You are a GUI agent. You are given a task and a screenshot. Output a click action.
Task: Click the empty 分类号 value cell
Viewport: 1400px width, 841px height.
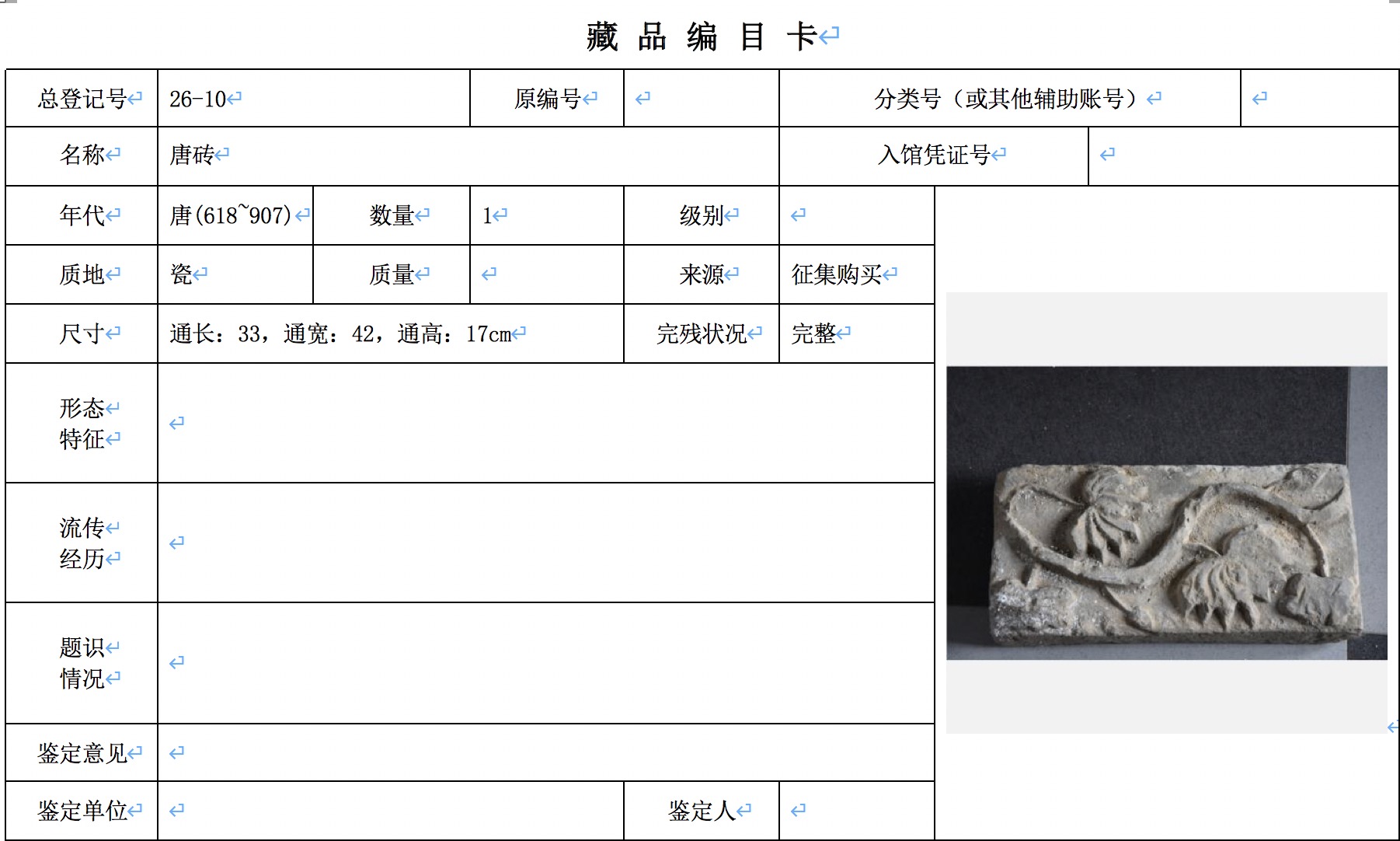click(x=1320, y=99)
